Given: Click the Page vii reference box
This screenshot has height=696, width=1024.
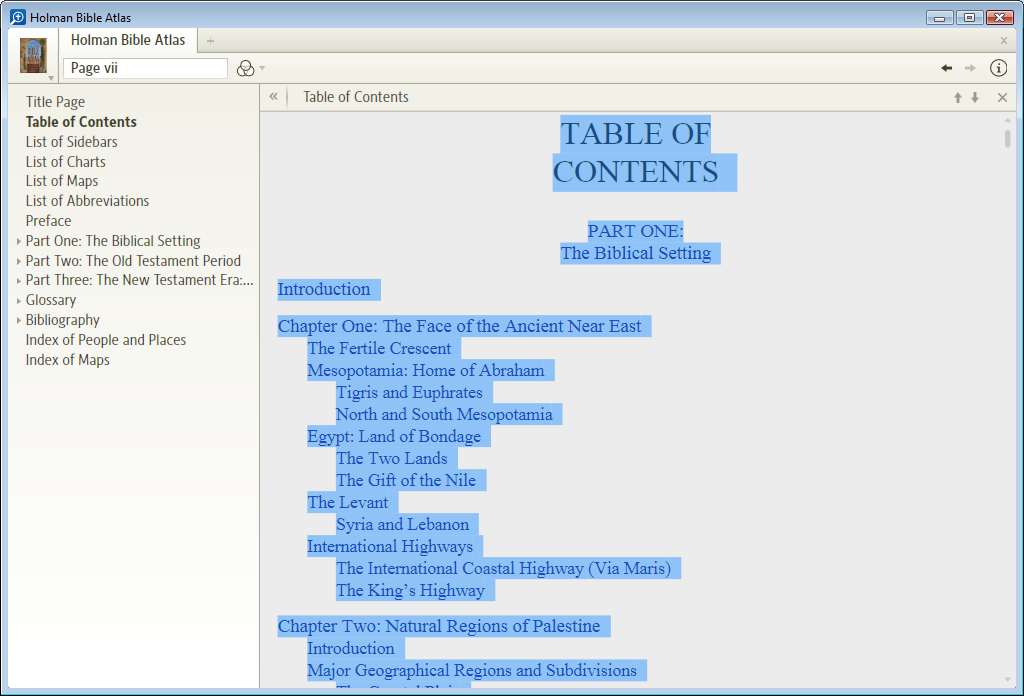Looking at the screenshot, I should pyautogui.click(x=145, y=68).
